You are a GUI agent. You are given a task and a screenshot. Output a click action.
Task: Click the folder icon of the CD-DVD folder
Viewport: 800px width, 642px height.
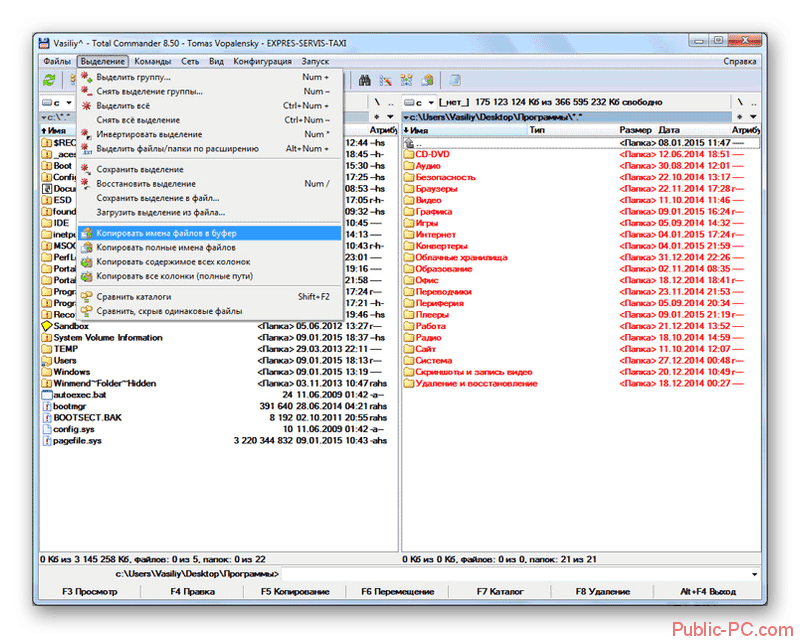408,154
